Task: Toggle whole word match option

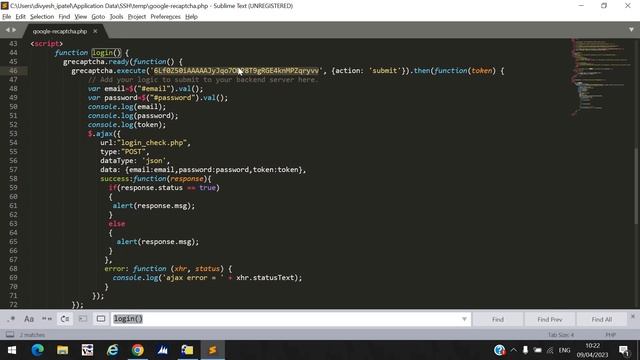Action: point(47,319)
